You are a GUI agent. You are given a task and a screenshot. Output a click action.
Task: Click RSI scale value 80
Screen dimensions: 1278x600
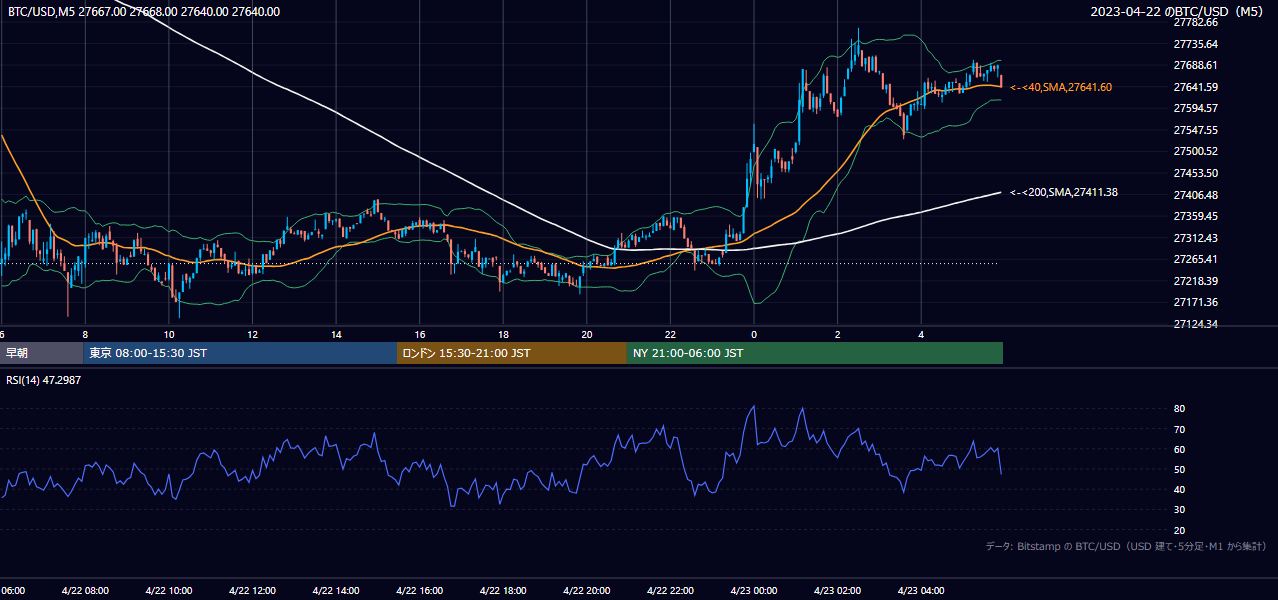click(x=1179, y=409)
